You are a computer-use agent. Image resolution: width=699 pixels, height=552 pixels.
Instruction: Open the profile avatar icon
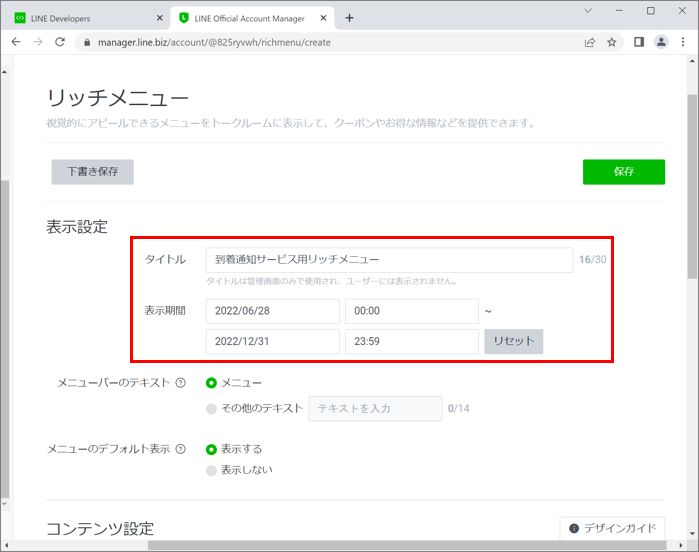click(x=661, y=42)
